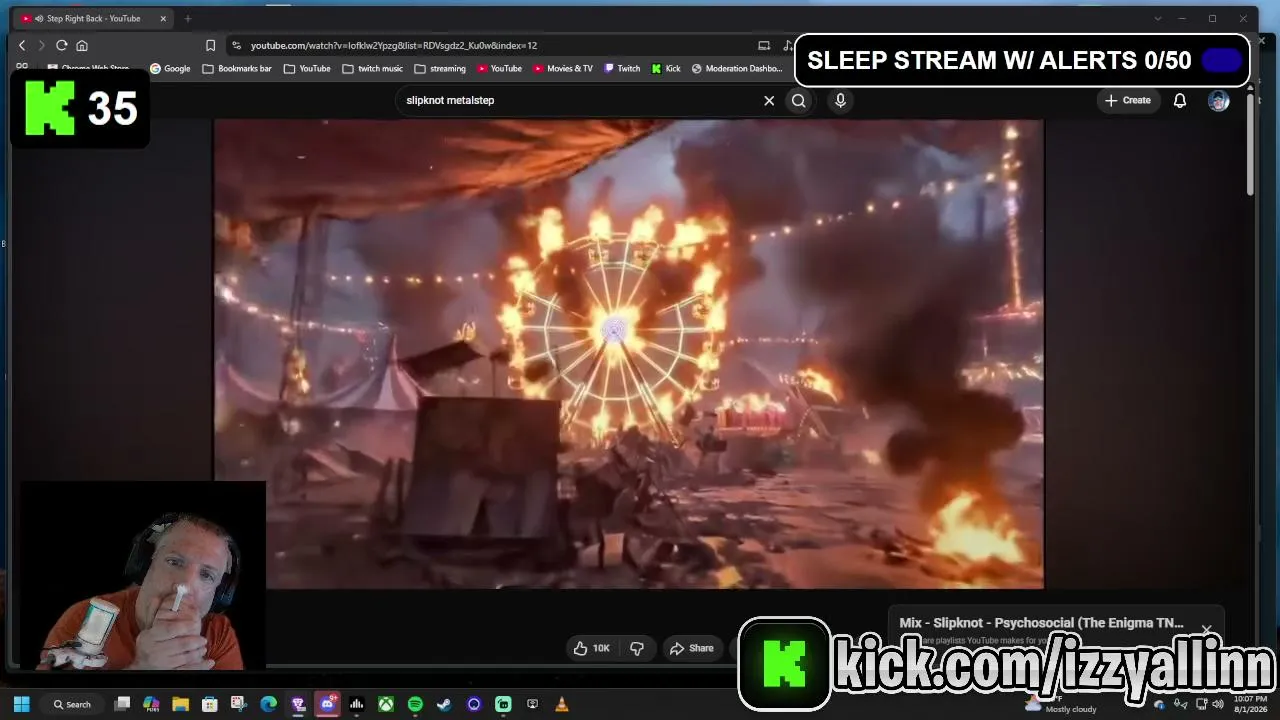Open the Movies & TV bookmark
The image size is (1280, 720).
pos(563,69)
